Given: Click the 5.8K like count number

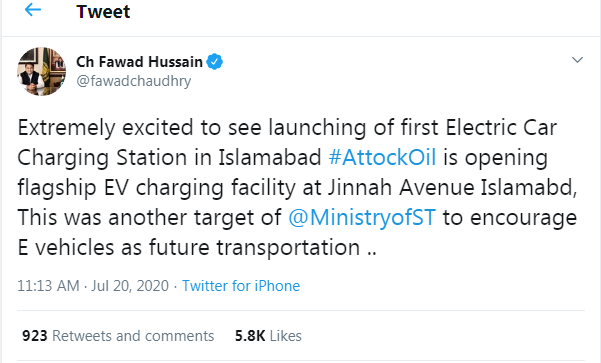Looking at the screenshot, I should [250, 336].
